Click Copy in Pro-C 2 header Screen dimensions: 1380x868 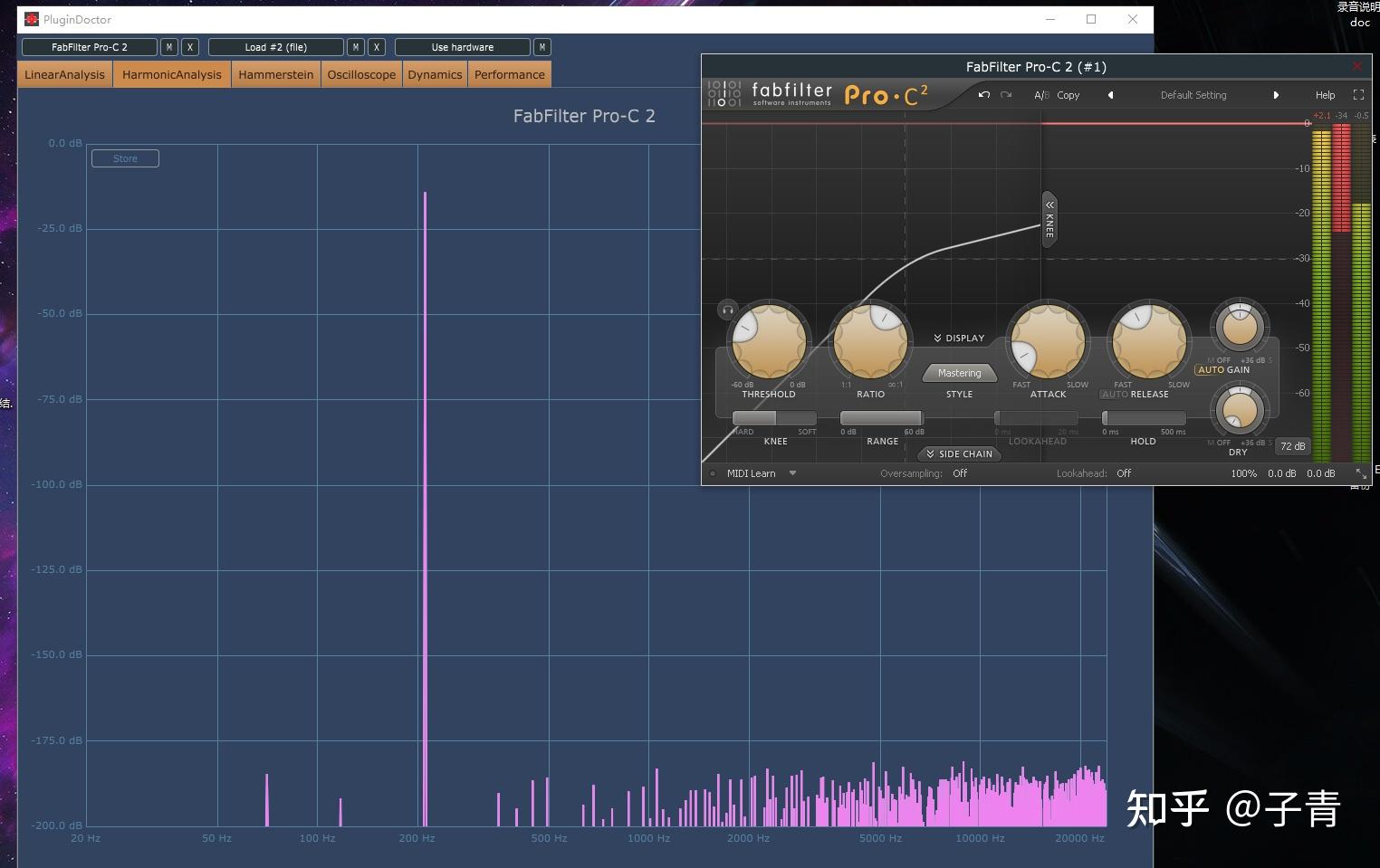click(1069, 95)
